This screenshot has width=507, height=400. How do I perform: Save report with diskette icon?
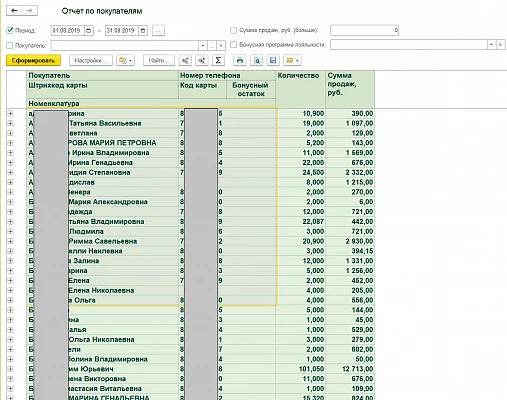click(273, 60)
